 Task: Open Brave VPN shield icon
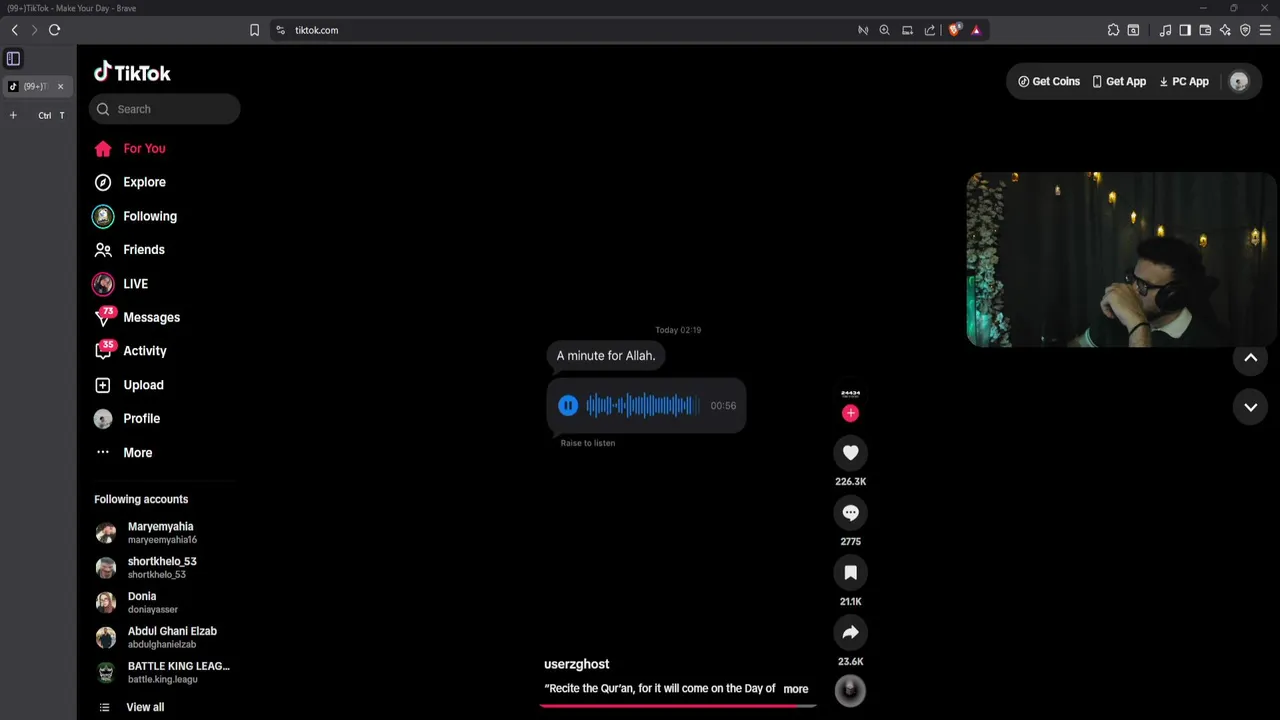point(1245,30)
